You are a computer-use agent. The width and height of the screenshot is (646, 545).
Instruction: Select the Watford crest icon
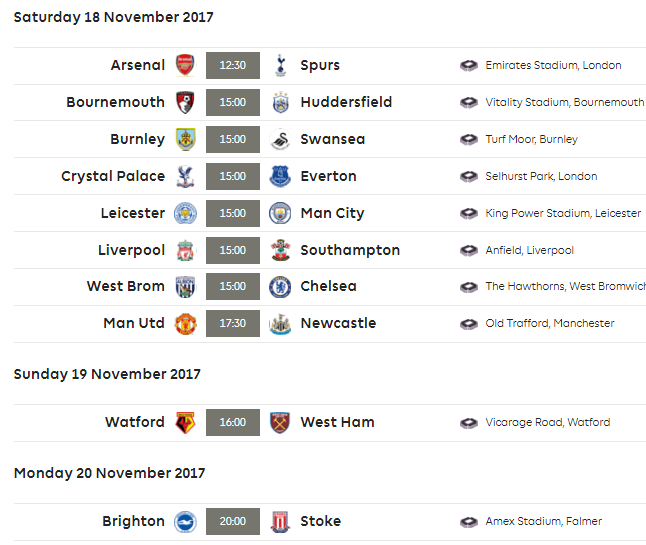(185, 422)
